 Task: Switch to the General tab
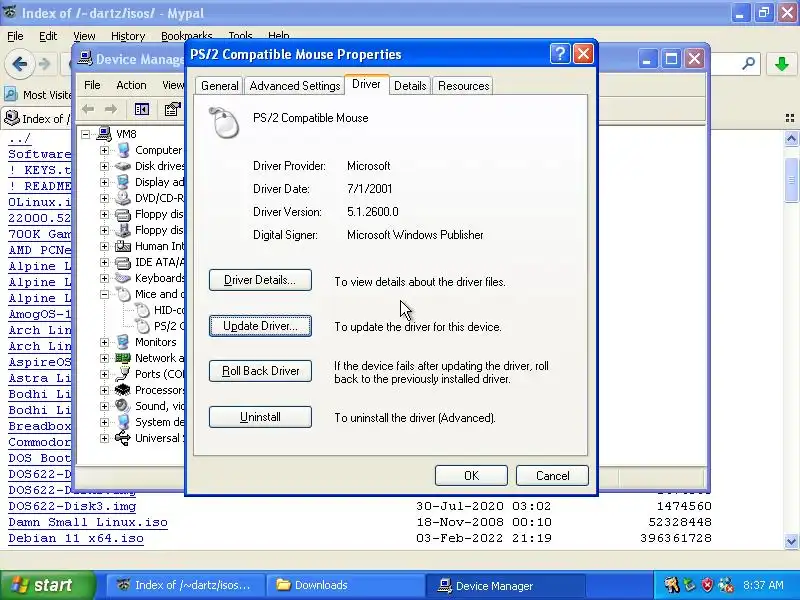click(219, 86)
